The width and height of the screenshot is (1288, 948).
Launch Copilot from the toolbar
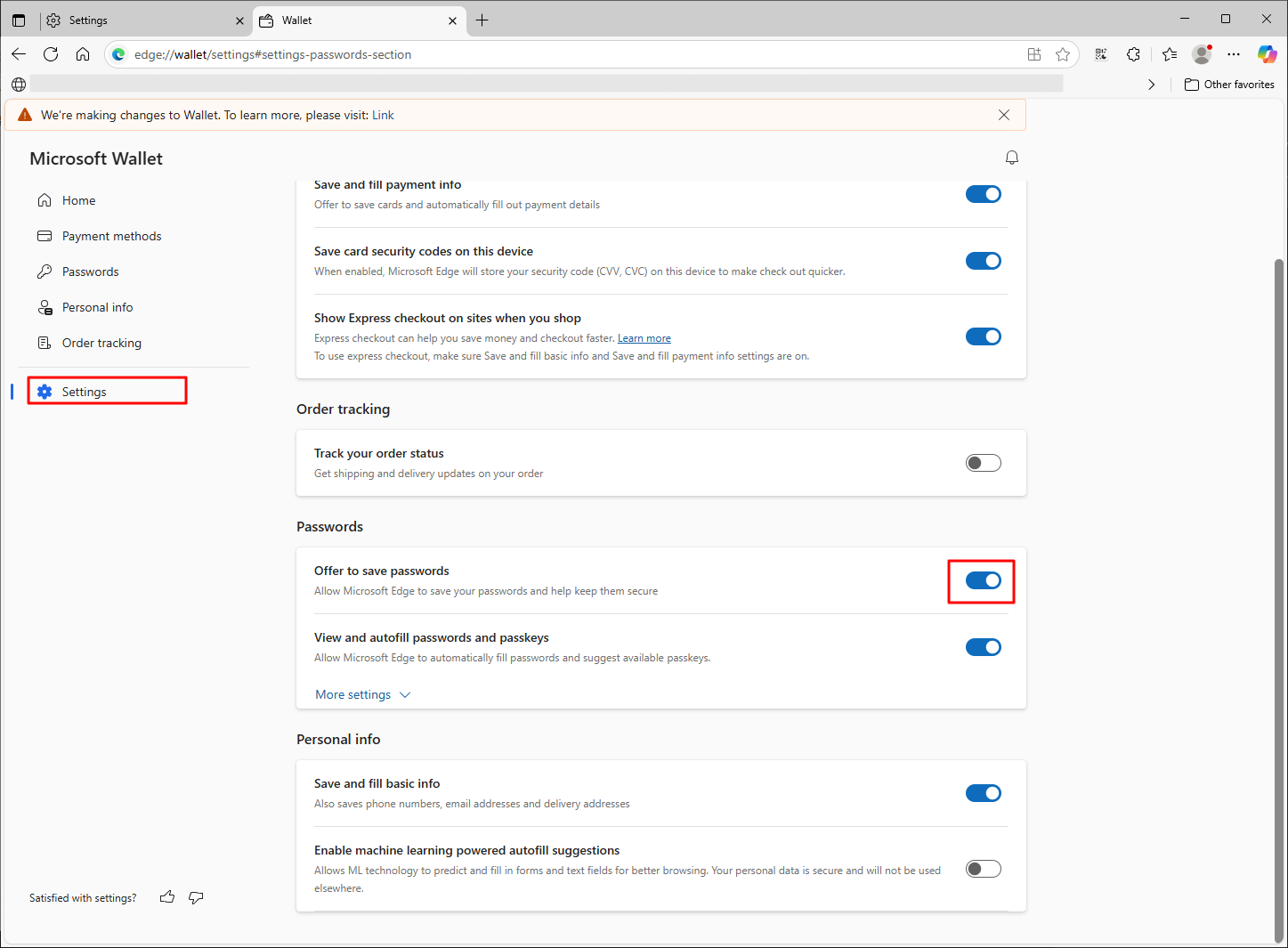1267,54
